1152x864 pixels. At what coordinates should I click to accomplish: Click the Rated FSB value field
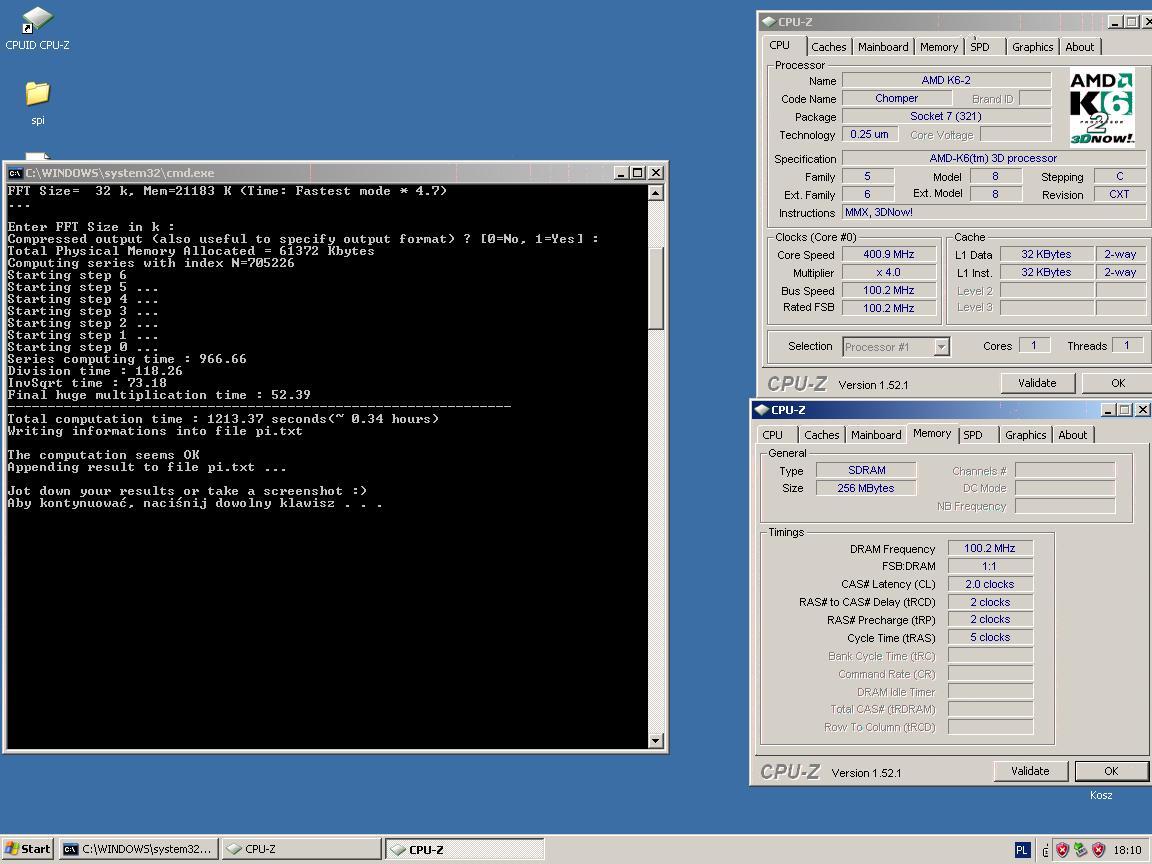[889, 308]
